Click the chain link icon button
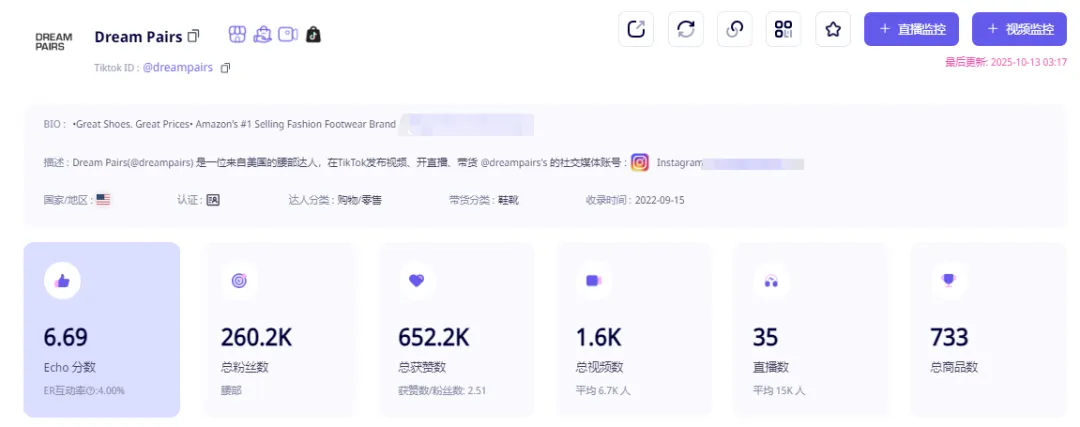This screenshot has width=1080, height=427. click(x=734, y=29)
